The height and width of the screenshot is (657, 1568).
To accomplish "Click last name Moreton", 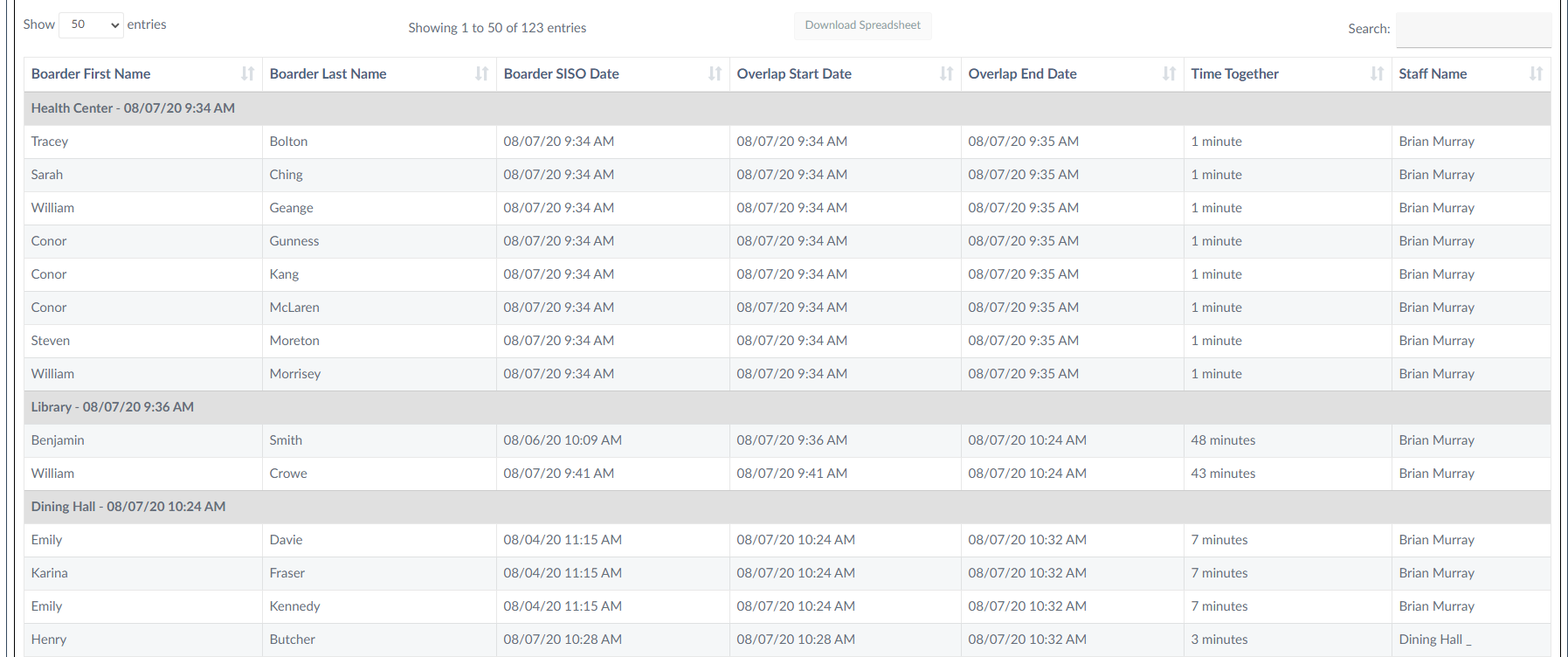I will pos(294,341).
